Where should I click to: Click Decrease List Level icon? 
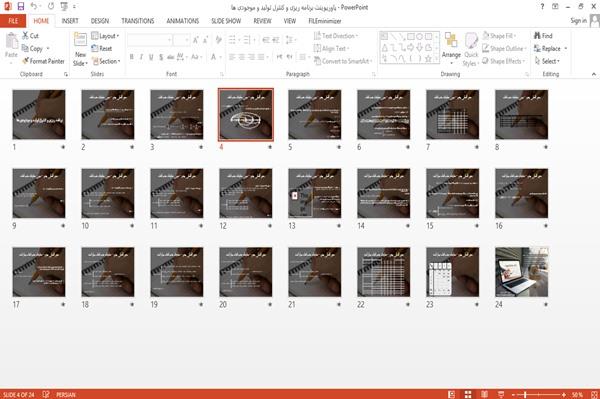coord(266,40)
